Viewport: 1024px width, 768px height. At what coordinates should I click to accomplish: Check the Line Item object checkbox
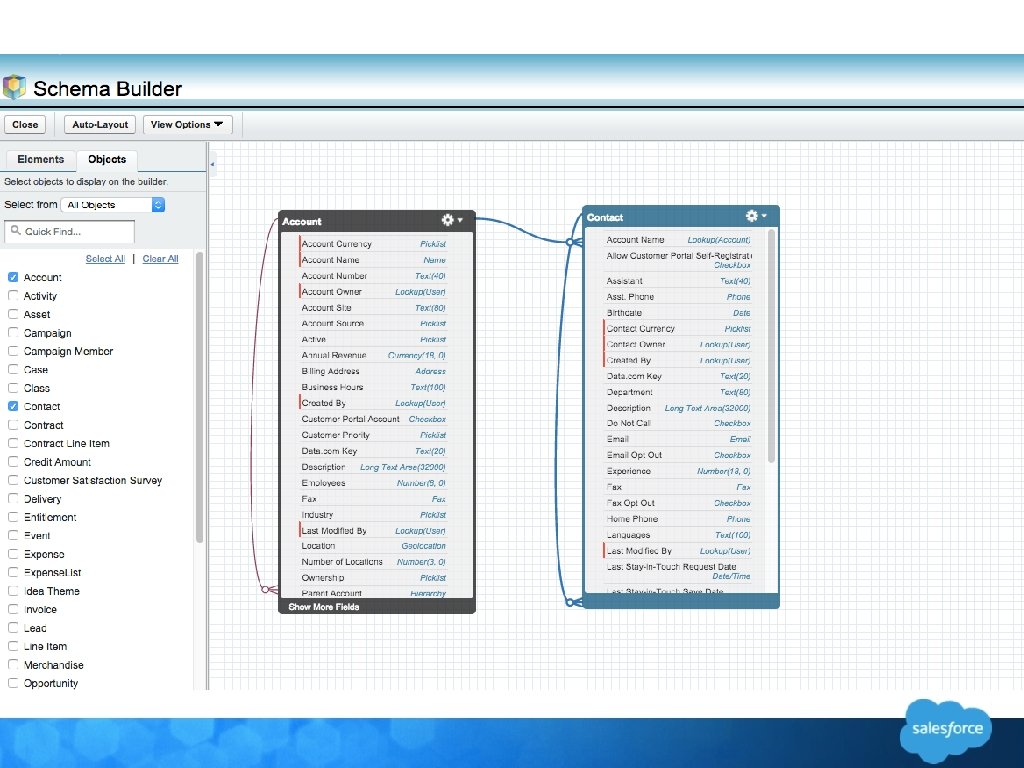click(13, 646)
